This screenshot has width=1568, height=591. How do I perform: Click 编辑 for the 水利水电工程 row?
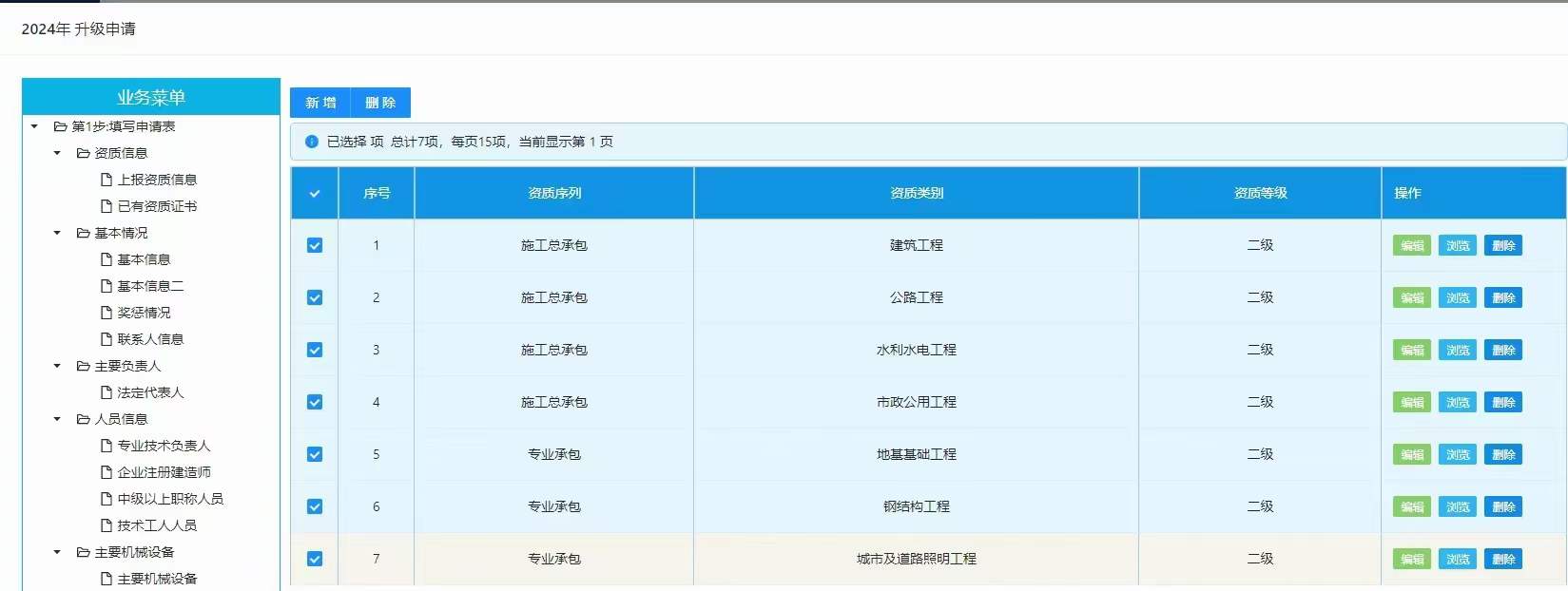1412,350
